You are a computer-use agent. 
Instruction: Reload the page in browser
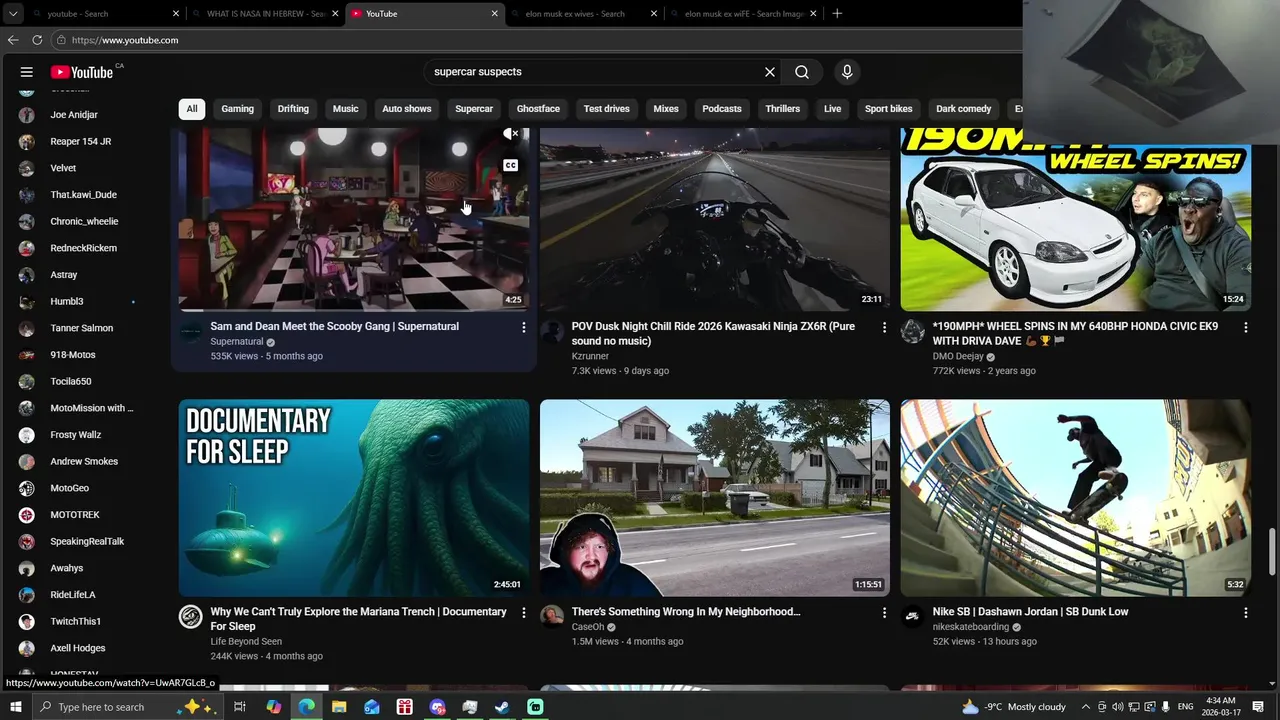click(37, 40)
